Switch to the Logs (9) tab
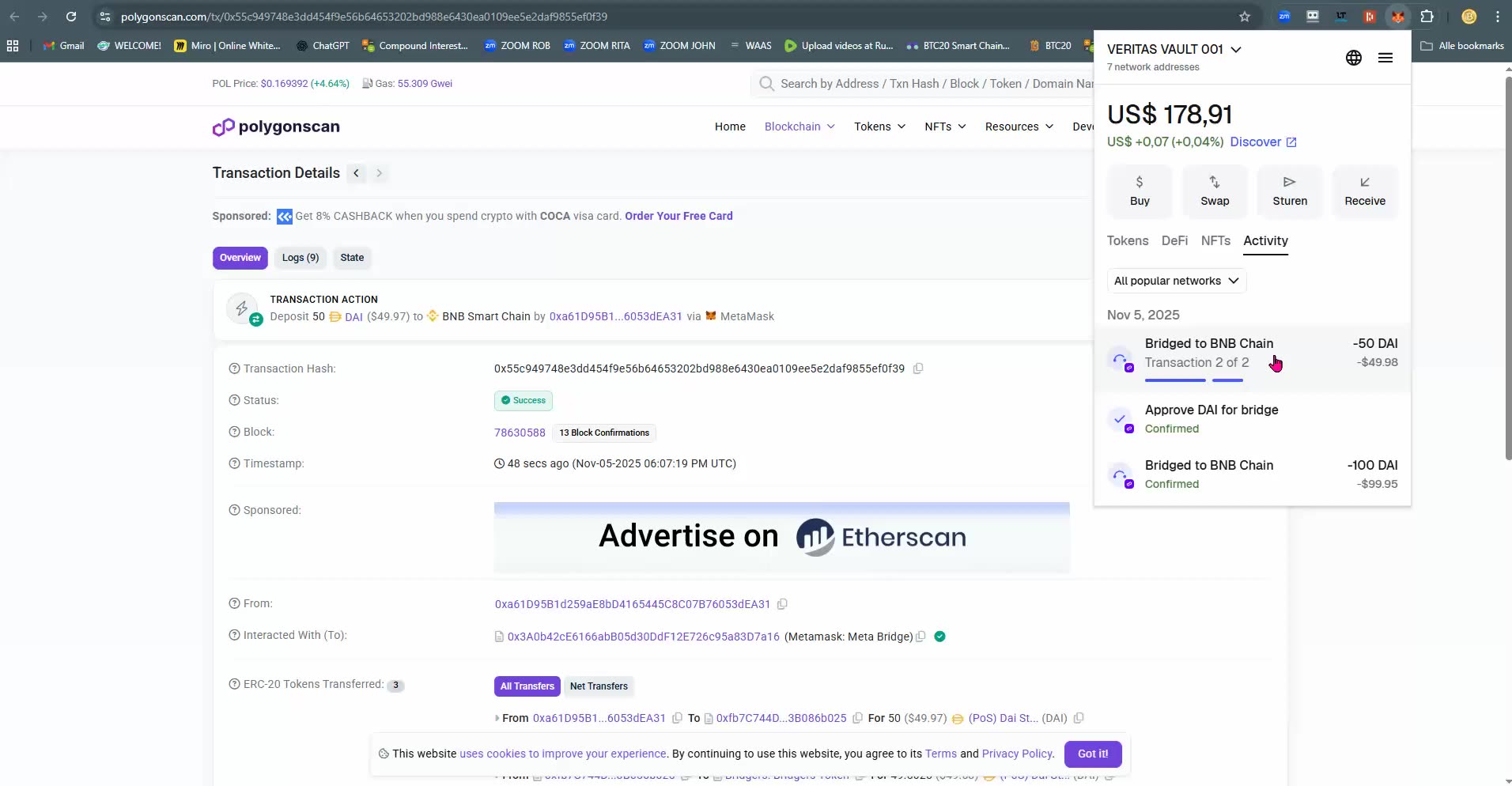1512x786 pixels. click(301, 258)
